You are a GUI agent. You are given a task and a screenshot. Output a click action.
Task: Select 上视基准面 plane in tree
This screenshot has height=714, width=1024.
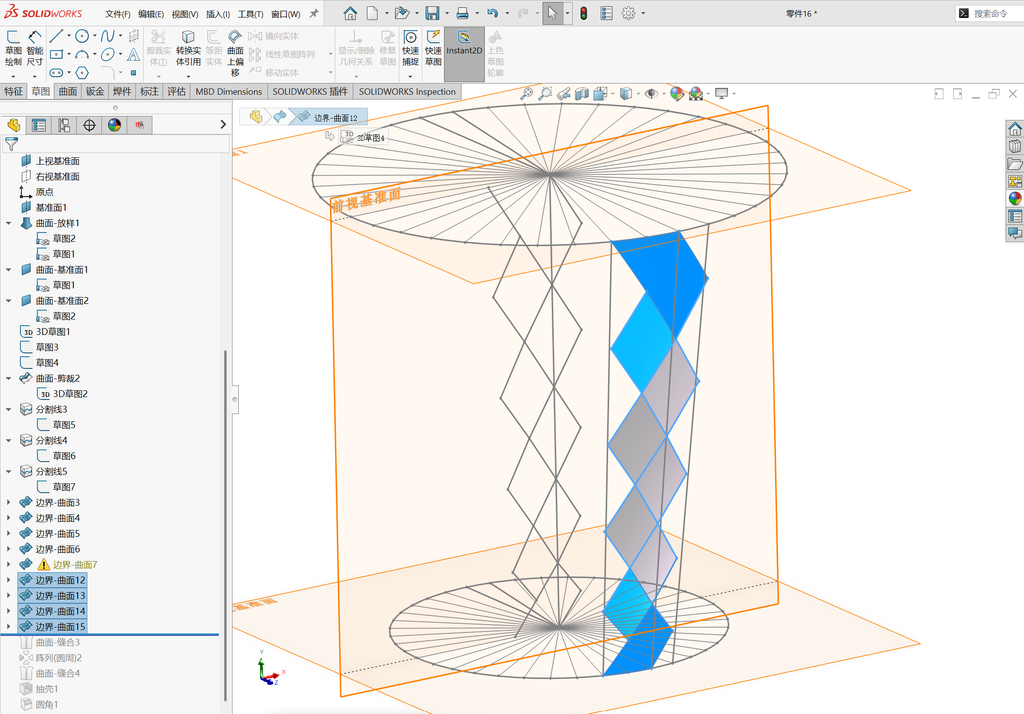pyautogui.click(x=57, y=161)
